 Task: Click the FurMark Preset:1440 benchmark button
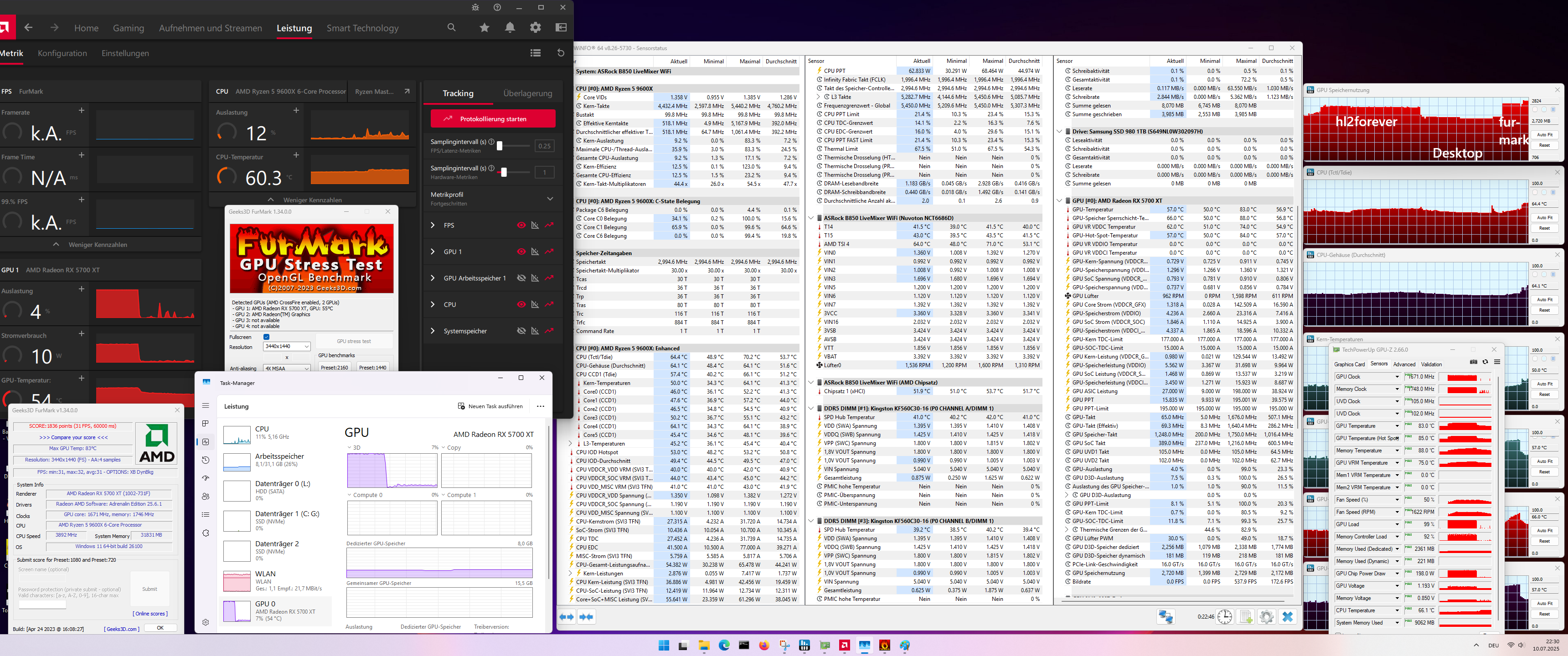(372, 367)
